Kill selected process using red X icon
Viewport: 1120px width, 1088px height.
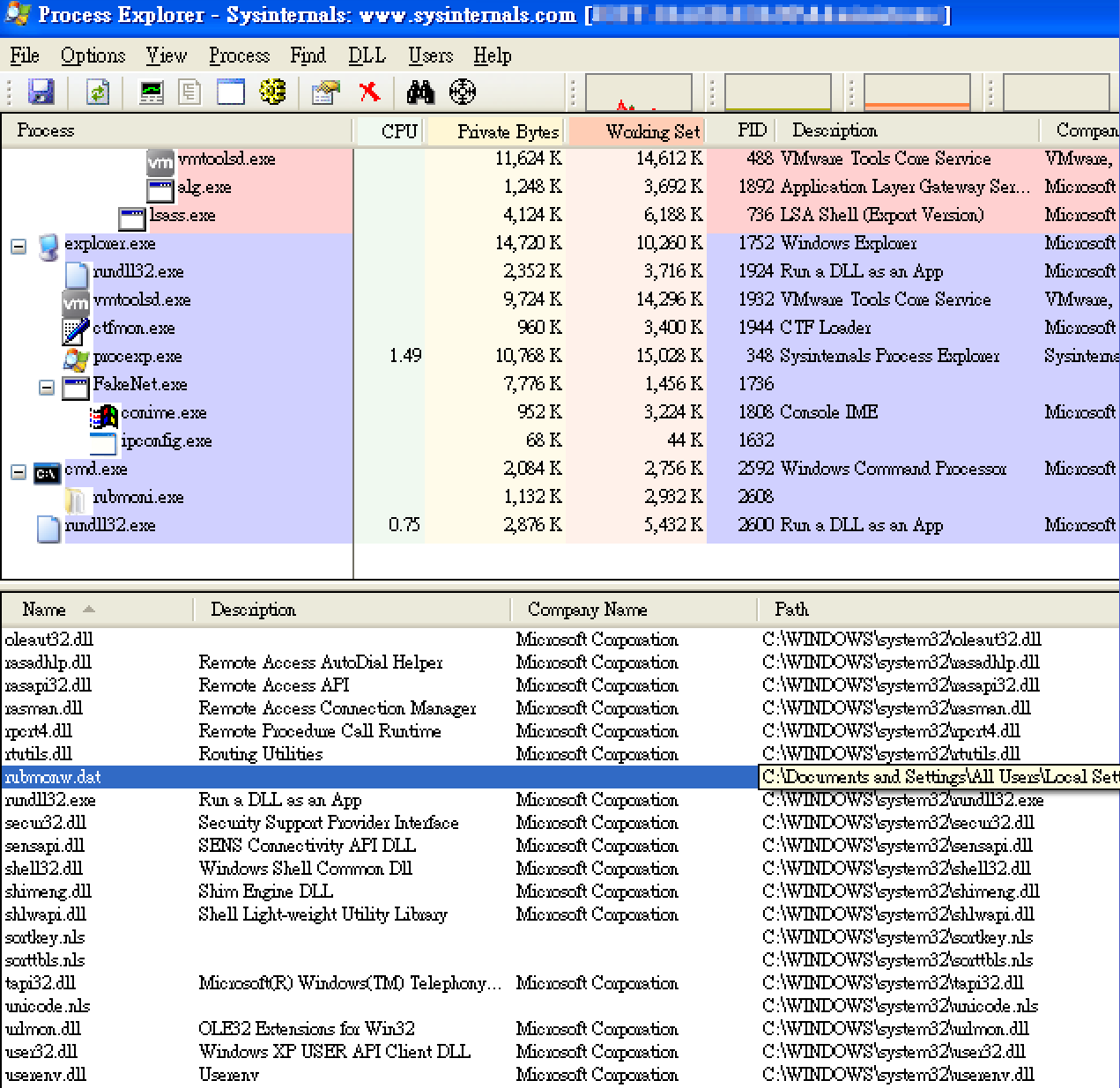point(369,92)
